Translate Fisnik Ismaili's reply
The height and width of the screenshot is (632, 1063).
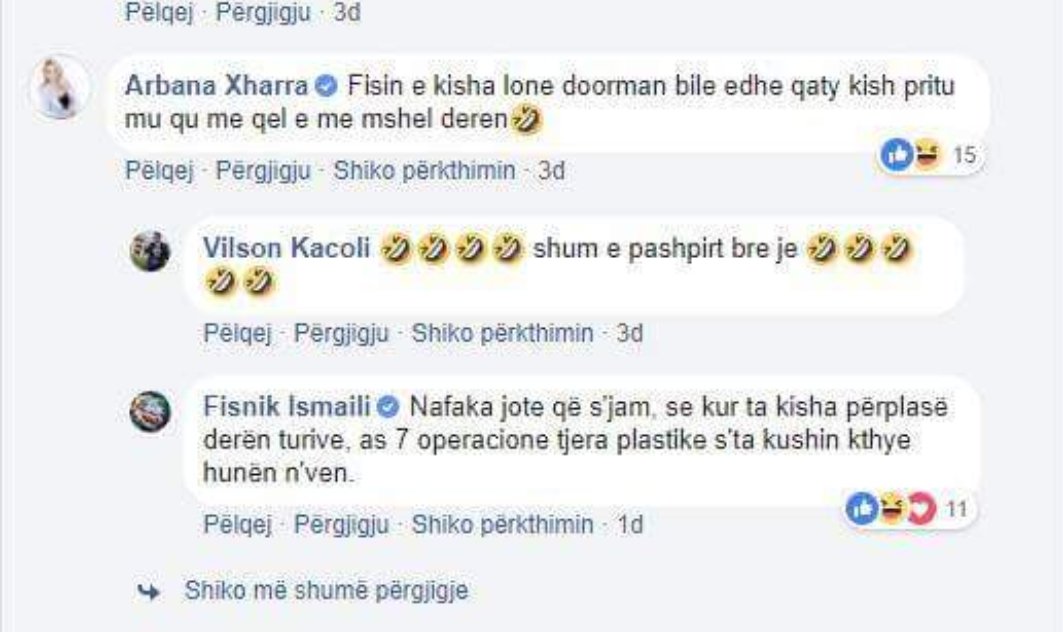503,523
